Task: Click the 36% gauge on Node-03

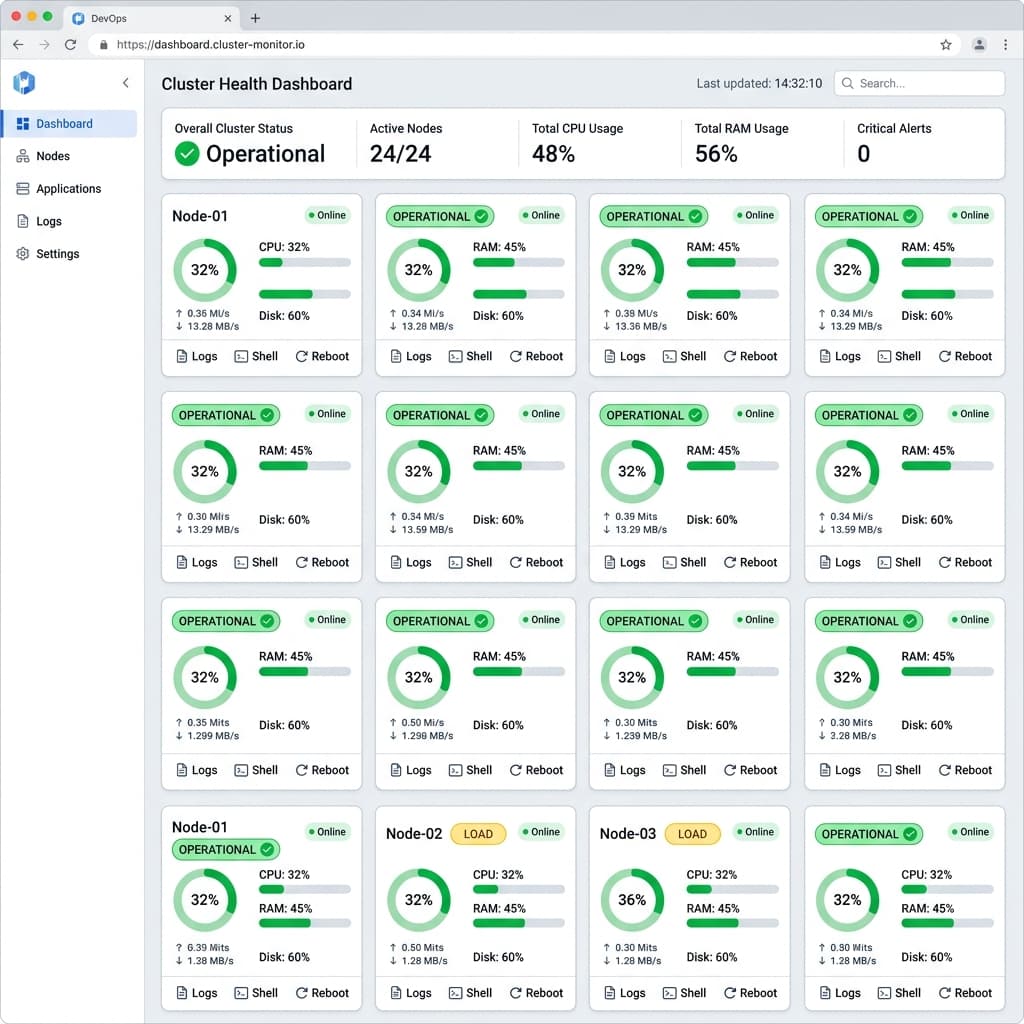Action: pyautogui.click(x=632, y=900)
